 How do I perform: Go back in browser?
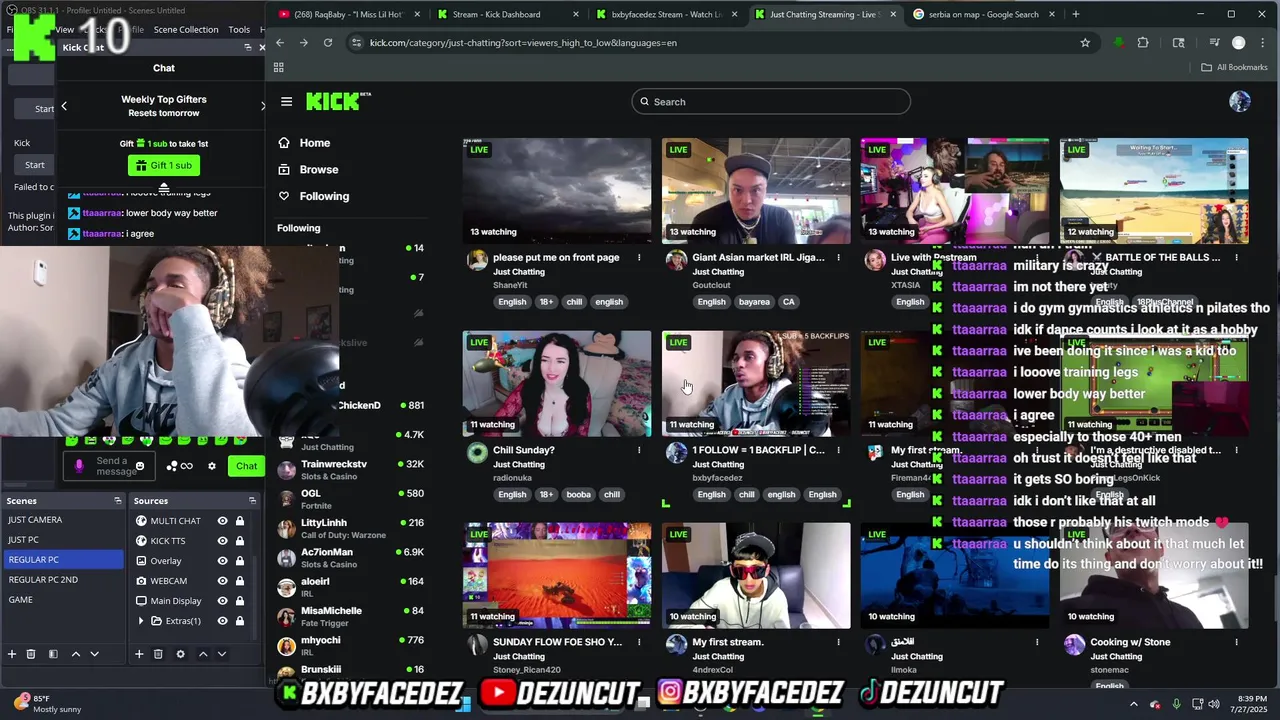click(280, 43)
